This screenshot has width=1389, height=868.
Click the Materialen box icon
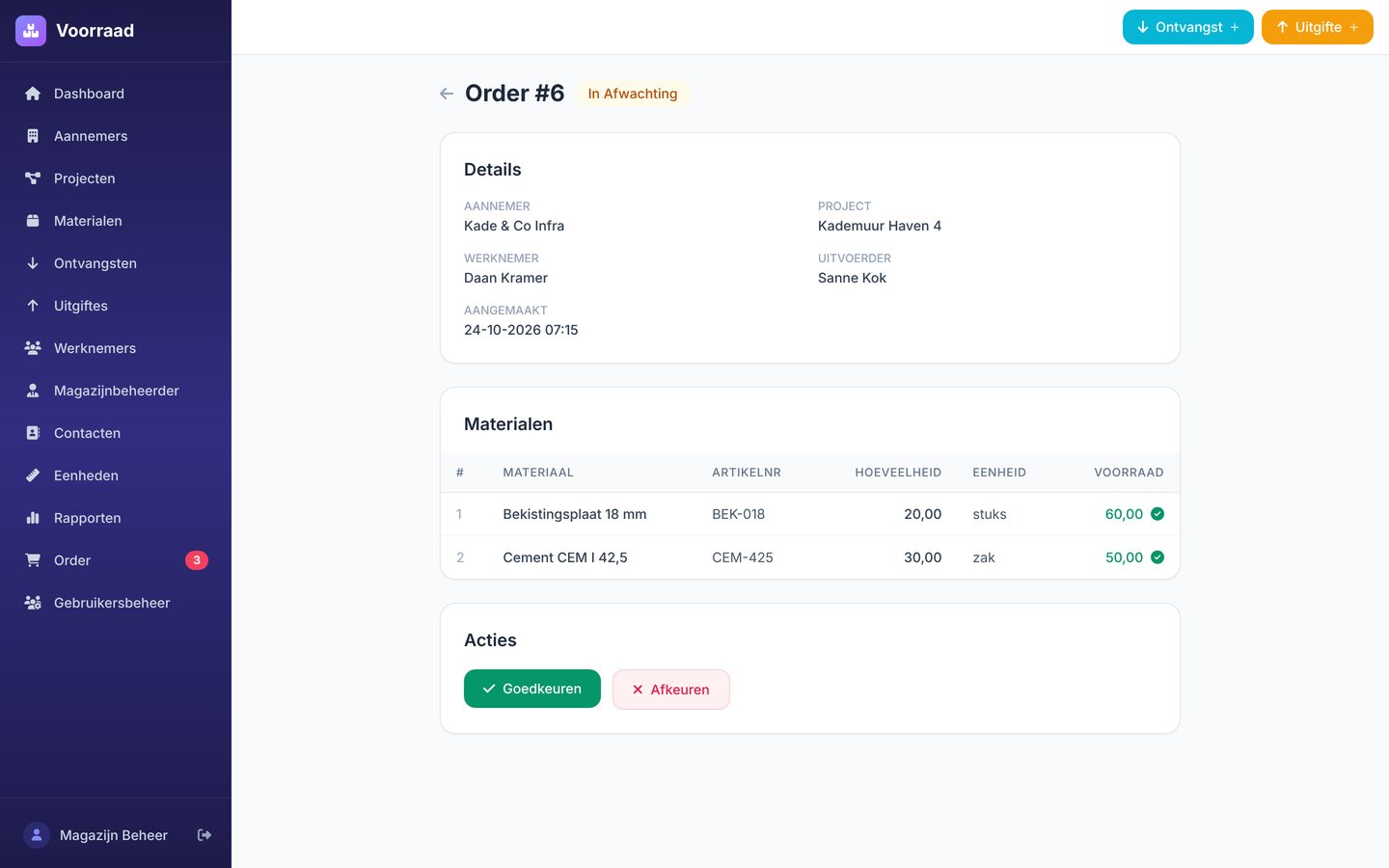click(x=33, y=221)
